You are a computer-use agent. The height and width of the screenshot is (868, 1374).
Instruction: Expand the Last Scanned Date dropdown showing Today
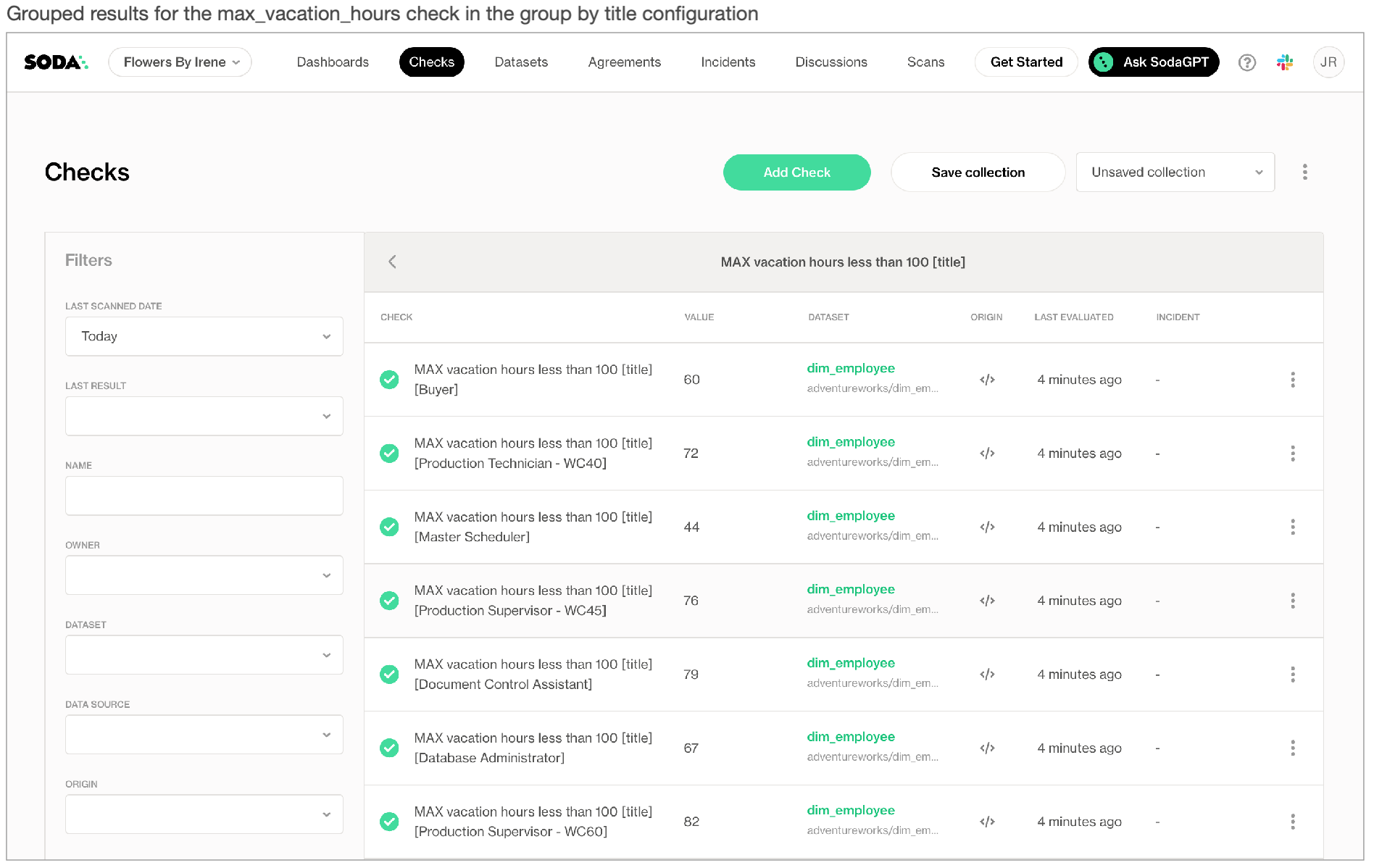[x=204, y=336]
